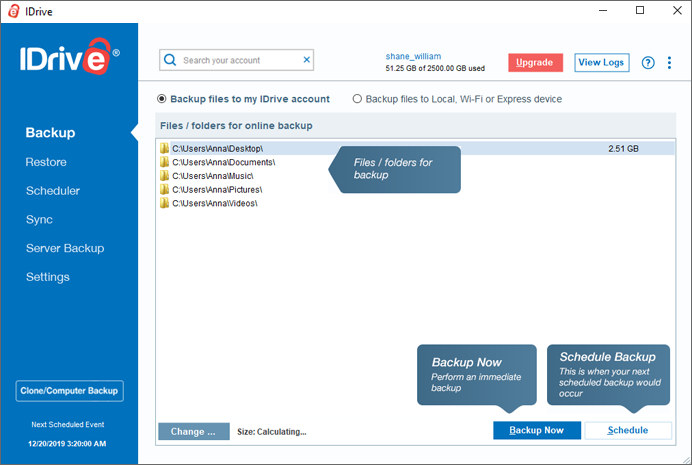The height and width of the screenshot is (465, 692).
Task: Click the Desktop folder icon
Action: click(x=165, y=149)
